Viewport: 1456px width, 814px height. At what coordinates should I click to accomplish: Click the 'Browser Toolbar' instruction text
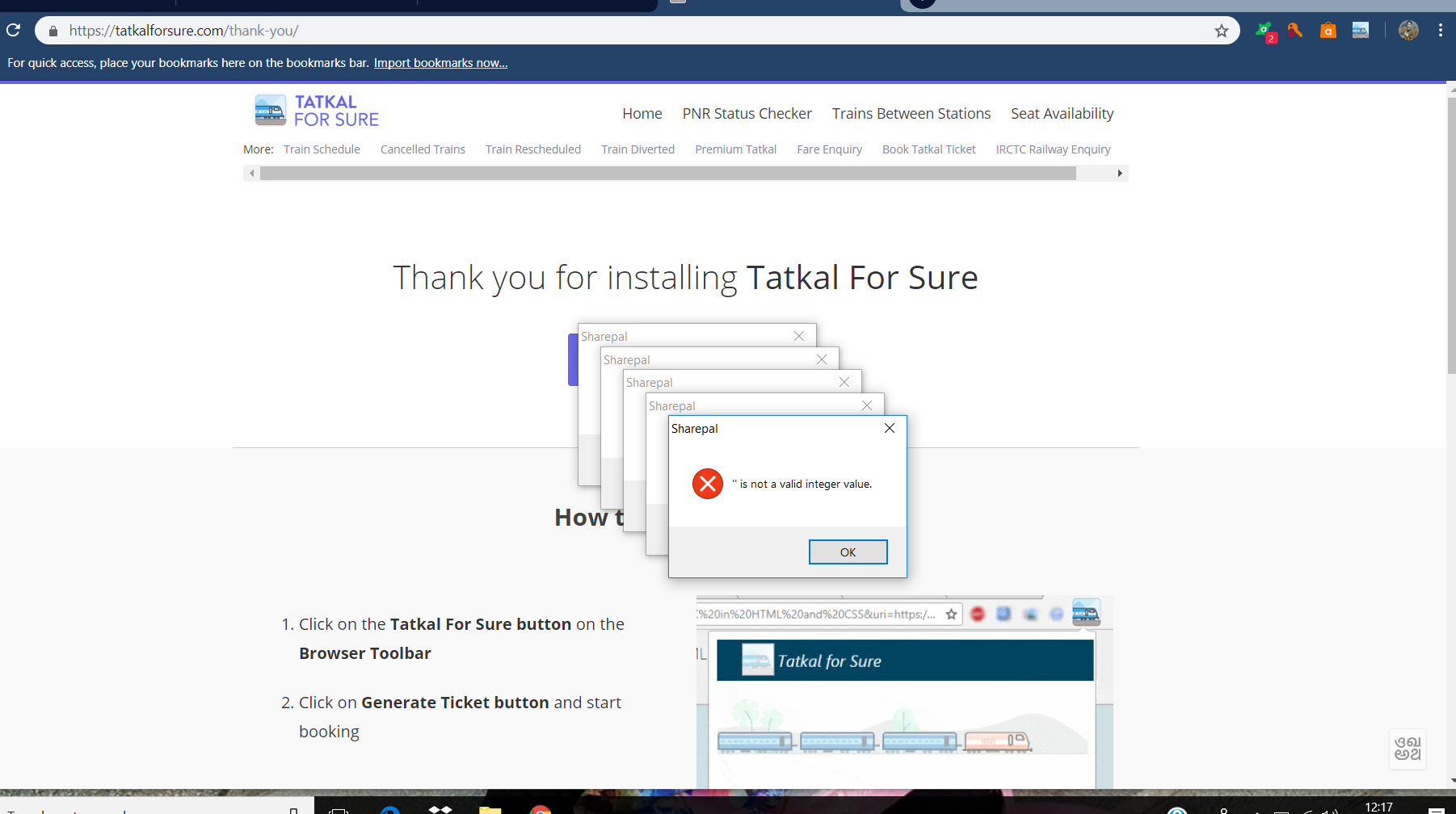pyautogui.click(x=365, y=653)
